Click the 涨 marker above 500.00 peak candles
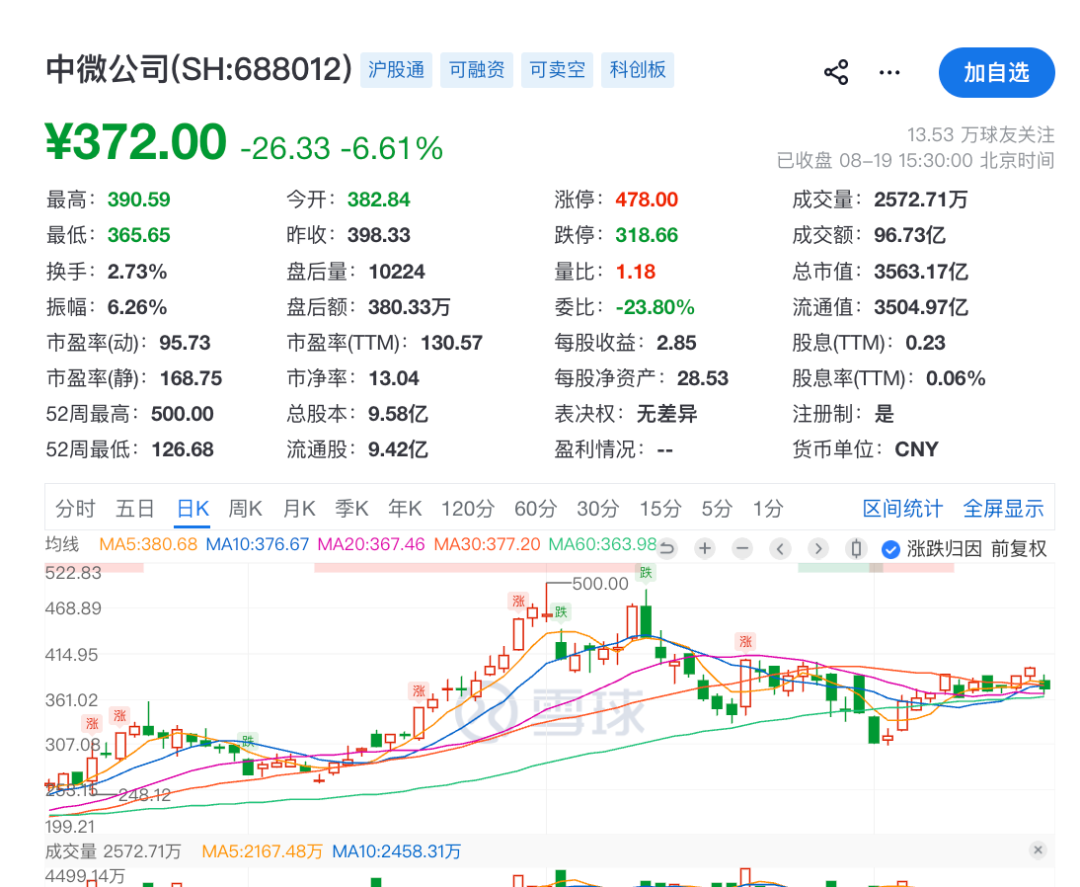1080x887 pixels. click(518, 601)
